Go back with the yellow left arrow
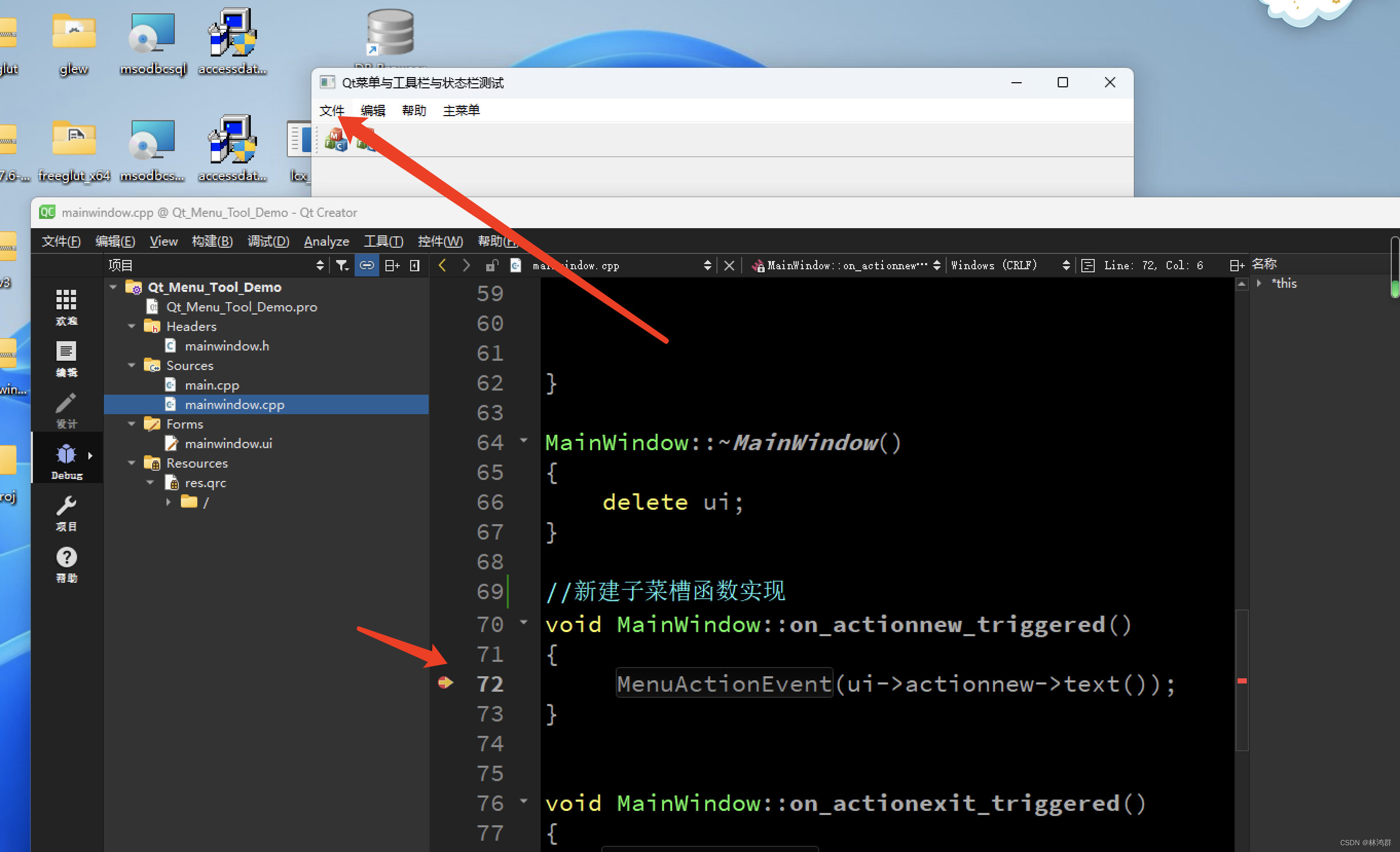Viewport: 1400px width, 852px height. (x=442, y=265)
